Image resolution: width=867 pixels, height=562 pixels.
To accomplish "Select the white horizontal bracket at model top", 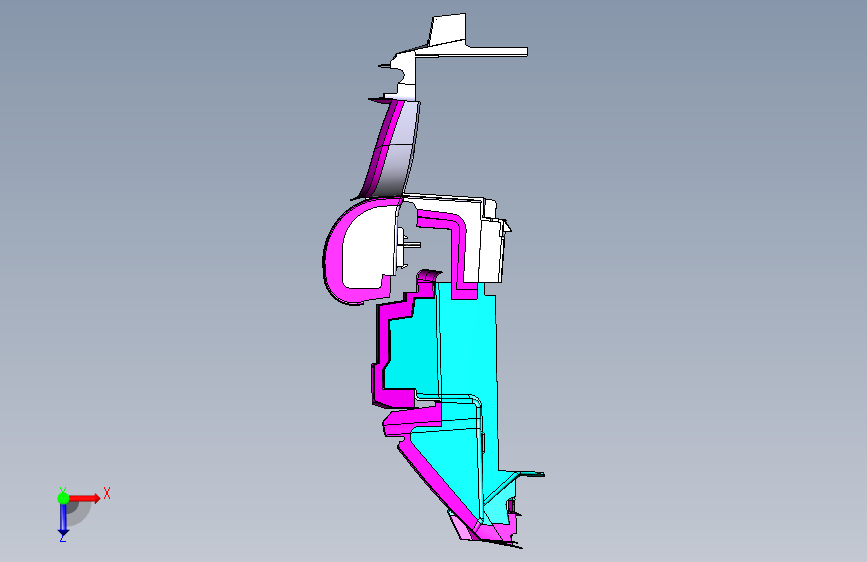I will tap(470, 51).
